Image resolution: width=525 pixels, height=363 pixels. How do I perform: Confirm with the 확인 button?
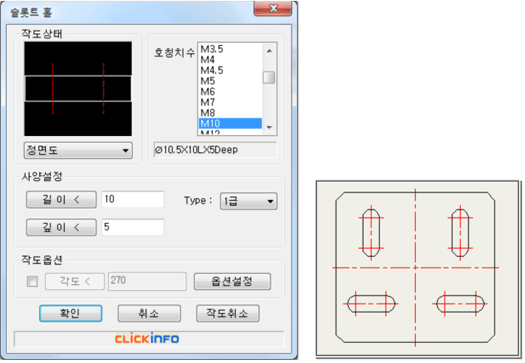[71, 313]
